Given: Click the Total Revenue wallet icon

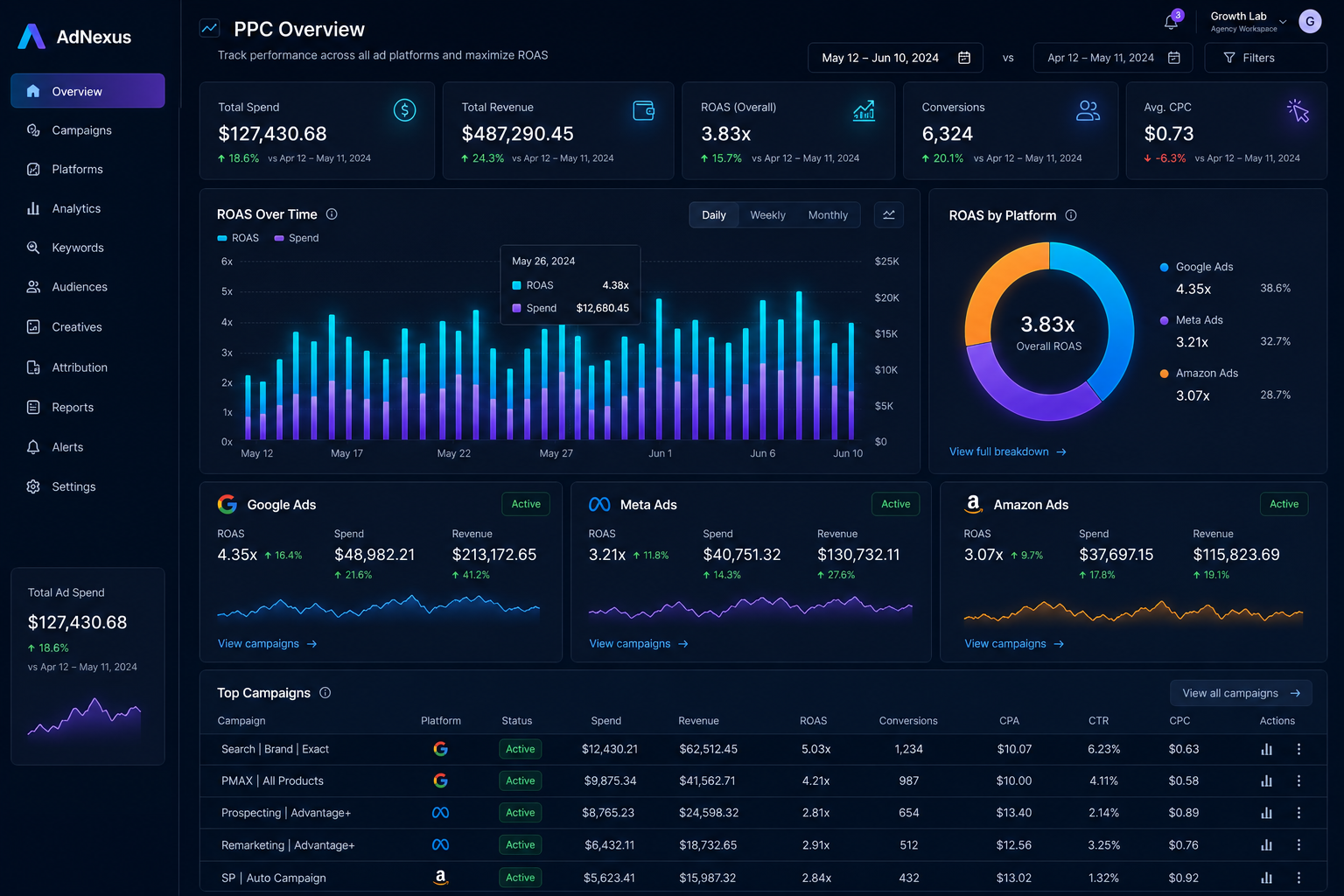Looking at the screenshot, I should [644, 110].
